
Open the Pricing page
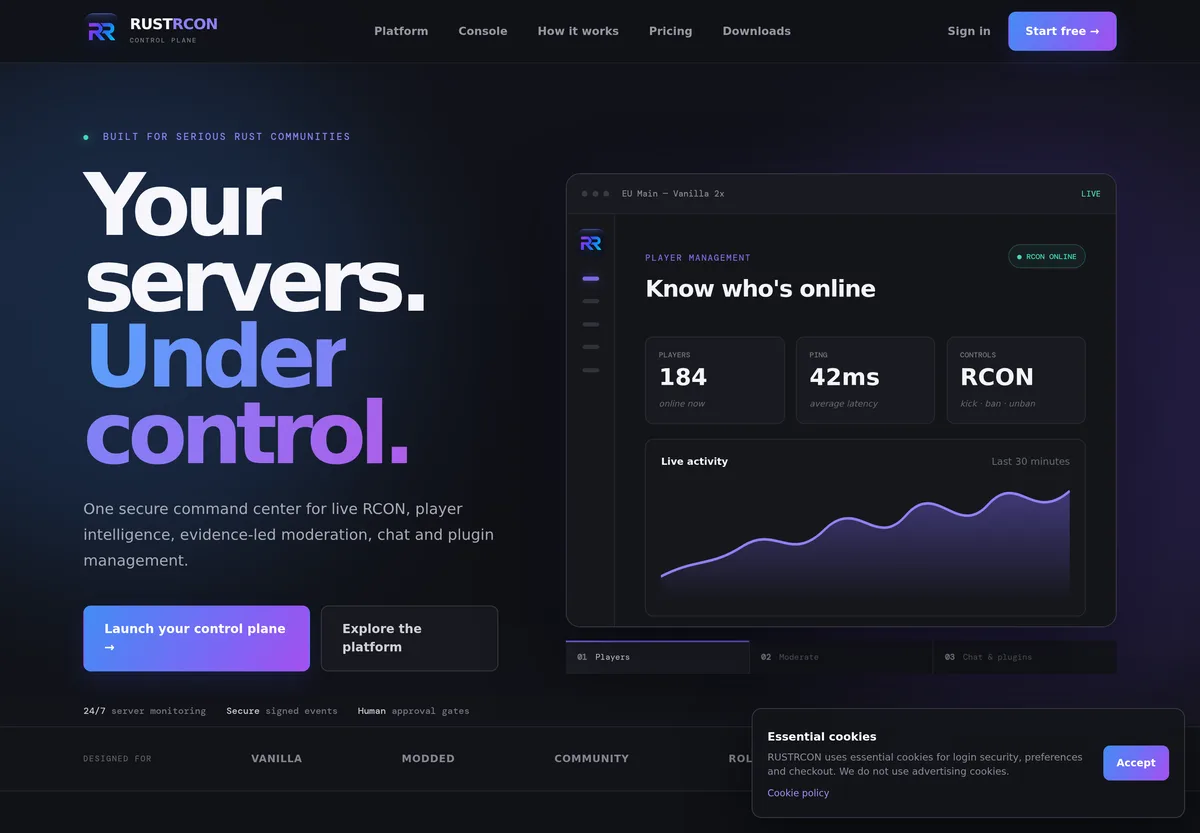pos(670,31)
